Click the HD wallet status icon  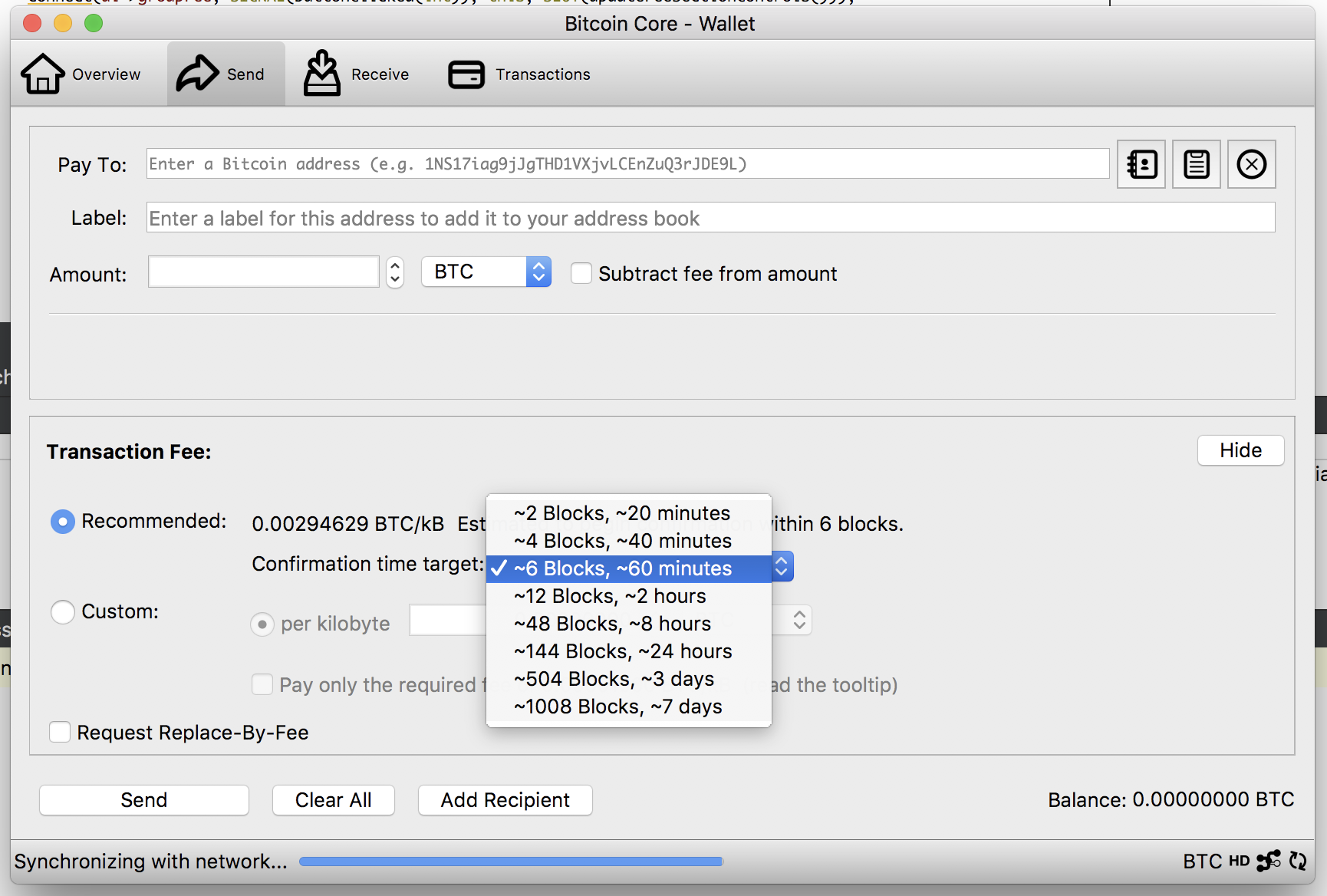point(1239,861)
